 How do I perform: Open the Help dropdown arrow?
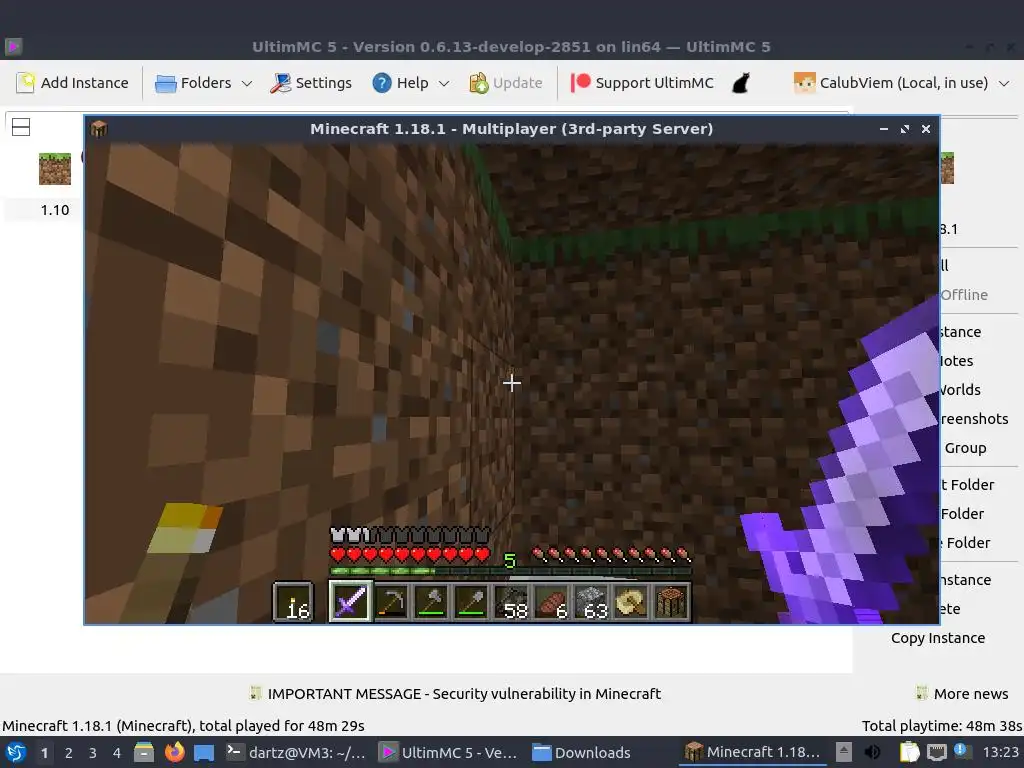click(444, 84)
